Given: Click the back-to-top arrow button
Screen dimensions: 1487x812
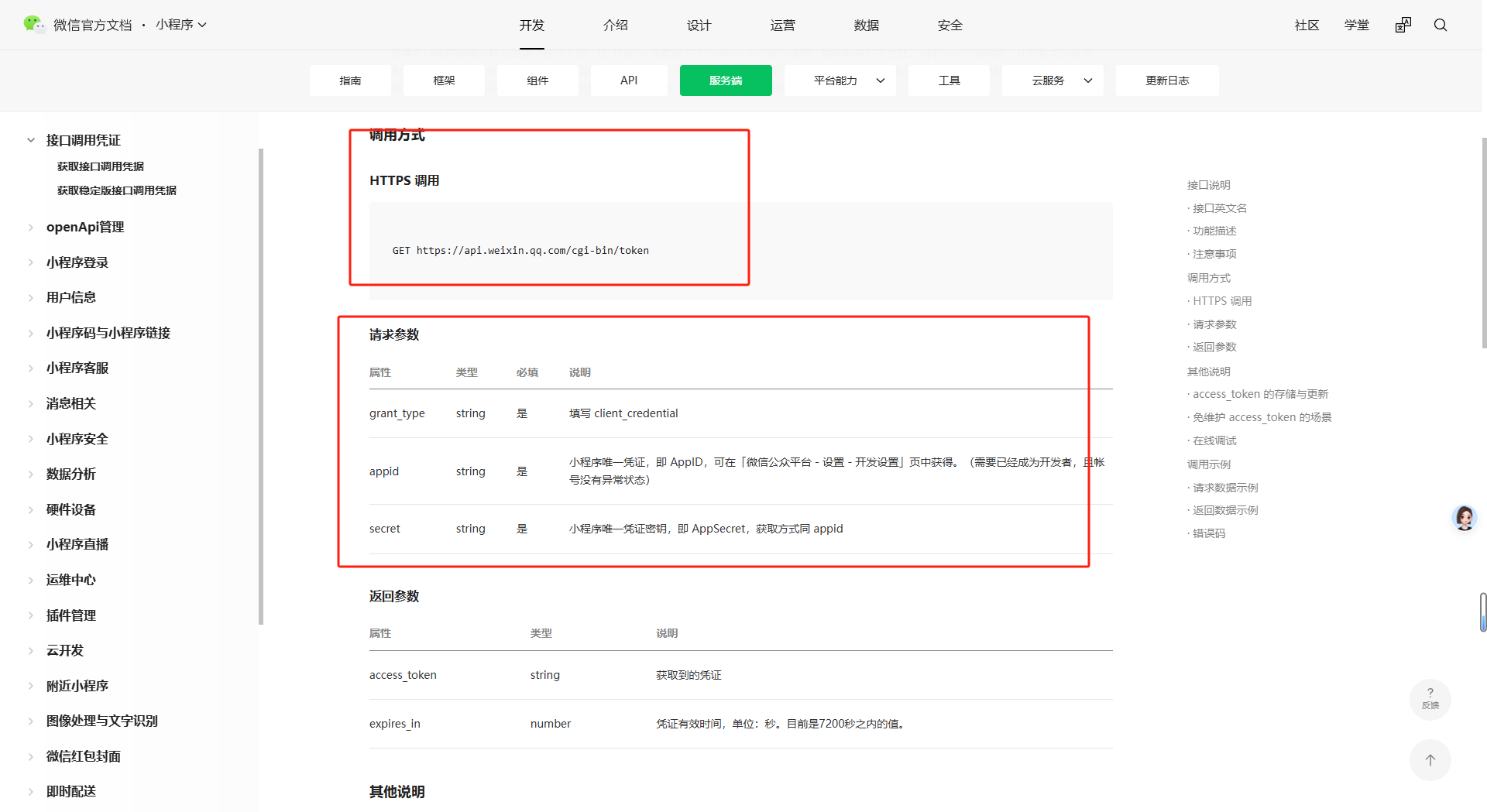Looking at the screenshot, I should pyautogui.click(x=1430, y=759).
